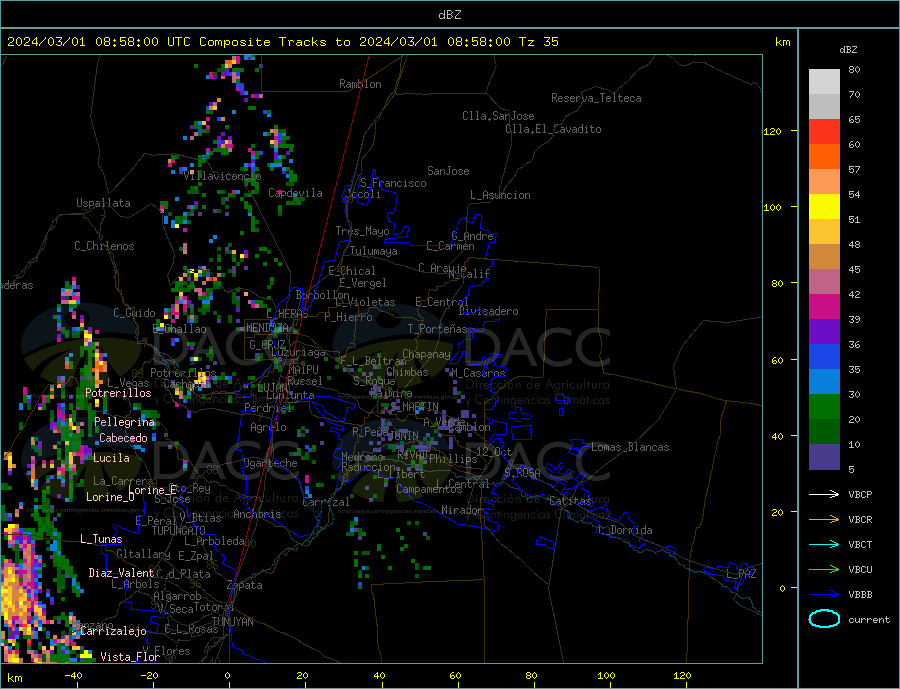Screen dimensions: 900x689
Task: Select the magenta 42 dBZ color band
Action: click(824, 307)
